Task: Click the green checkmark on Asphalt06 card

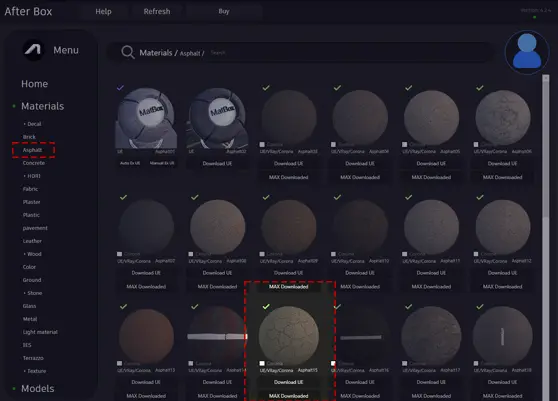Action: pos(480,88)
